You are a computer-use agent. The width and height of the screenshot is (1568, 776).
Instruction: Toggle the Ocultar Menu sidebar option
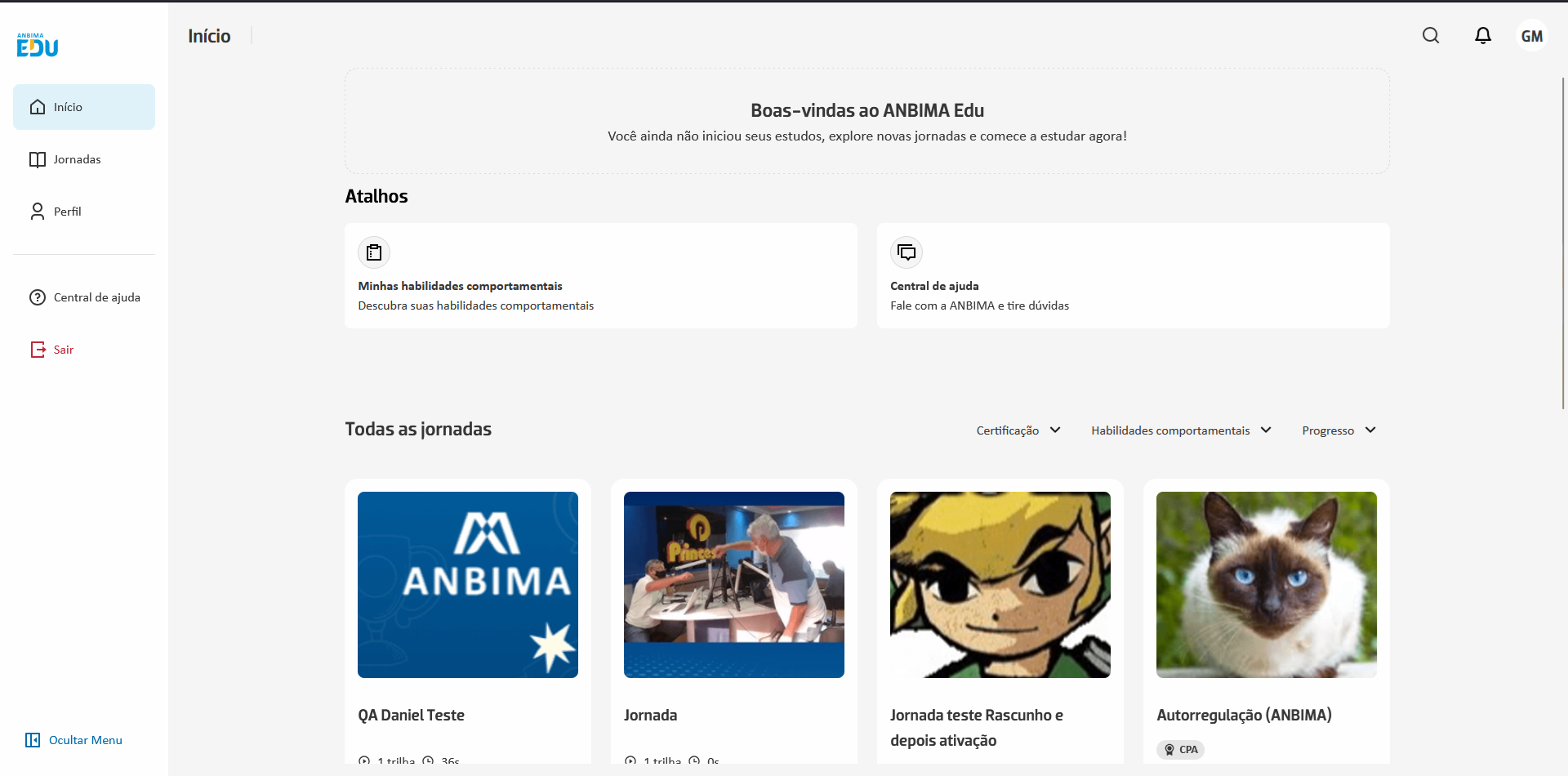[x=73, y=740]
